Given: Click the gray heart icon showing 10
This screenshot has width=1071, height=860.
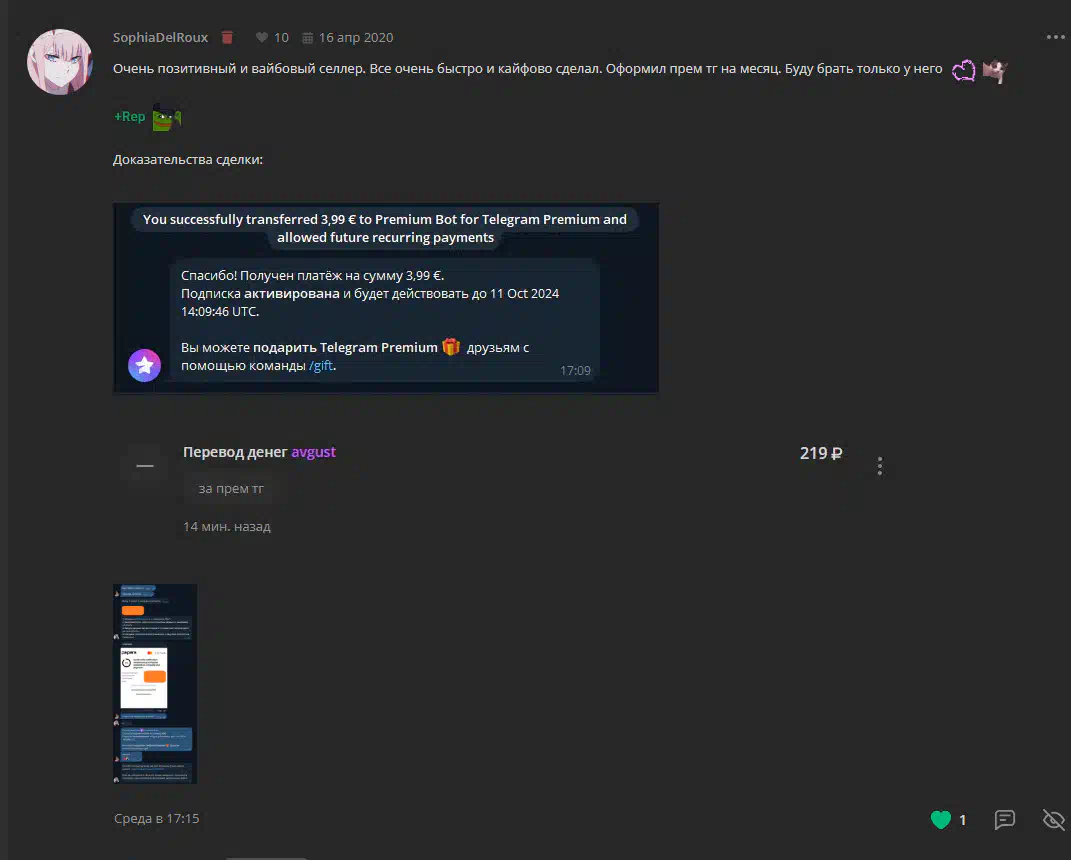Looking at the screenshot, I should point(262,37).
